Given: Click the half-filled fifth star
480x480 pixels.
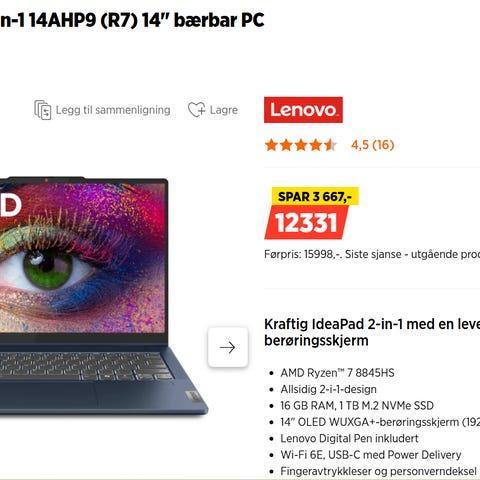Looking at the screenshot, I should [330, 145].
